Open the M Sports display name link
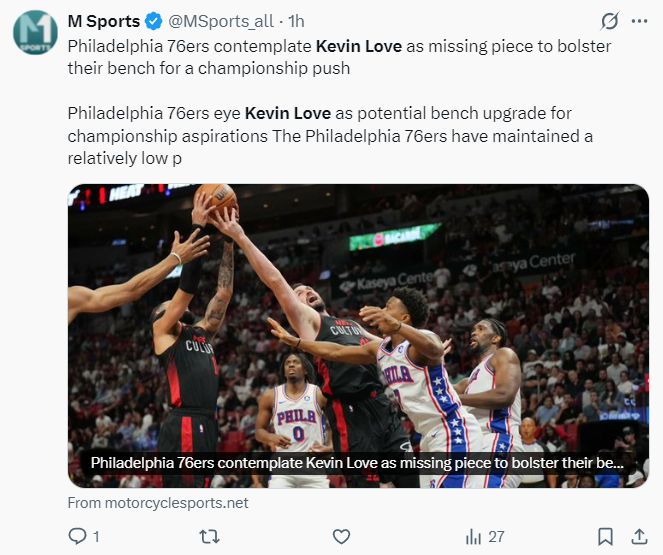Image resolution: width=663 pixels, height=555 pixels. pyautogui.click(x=103, y=21)
